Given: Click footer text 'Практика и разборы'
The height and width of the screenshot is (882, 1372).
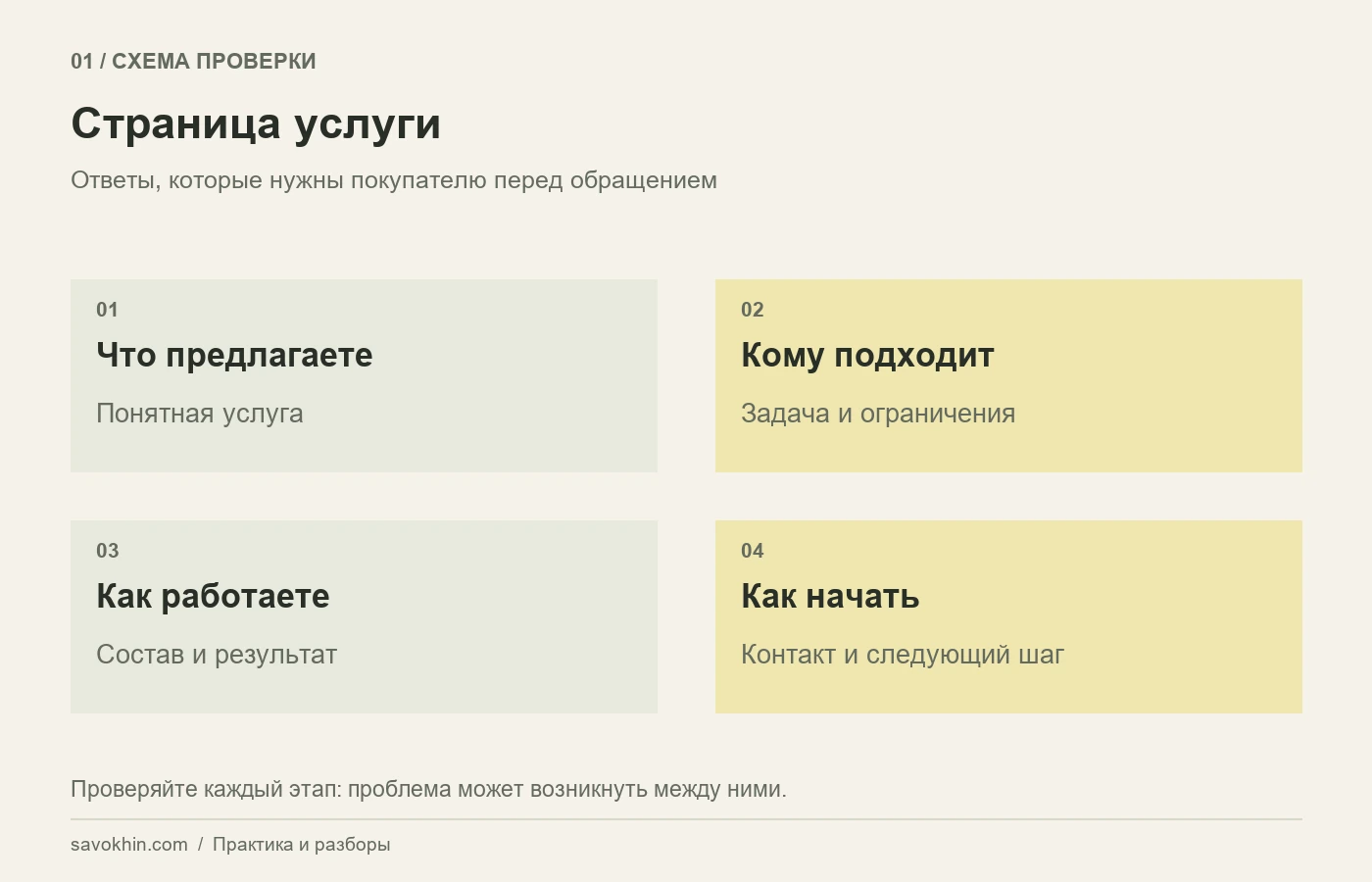Looking at the screenshot, I should (301, 845).
